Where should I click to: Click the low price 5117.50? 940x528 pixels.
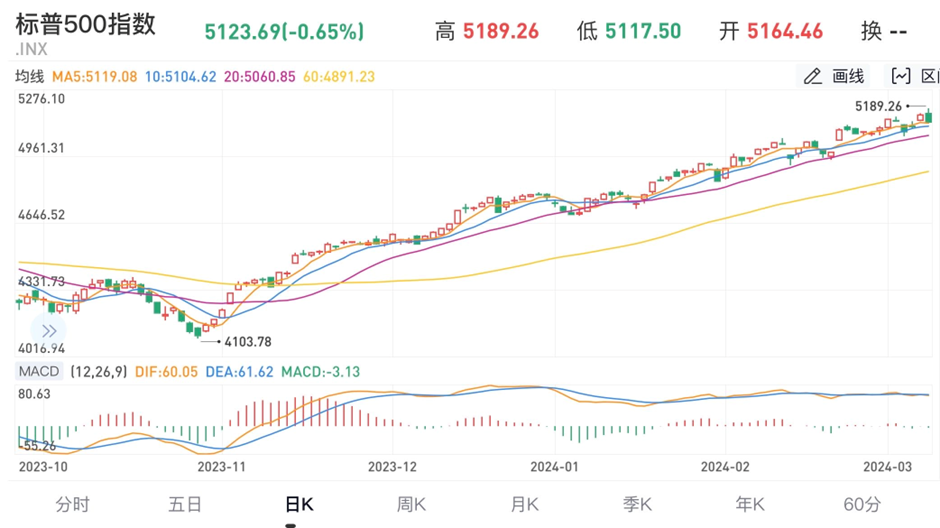643,31
